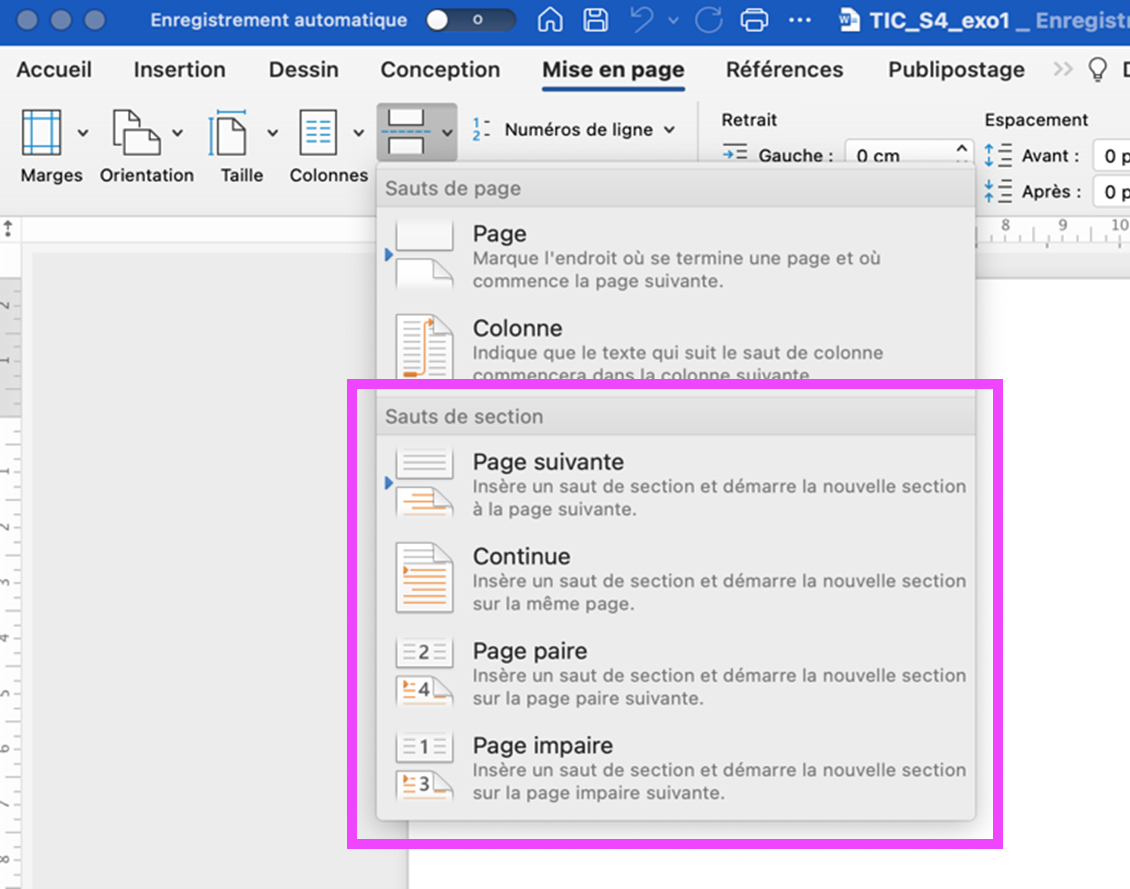Select the Mise en page tab
The width and height of the screenshot is (1130, 889).
coord(613,69)
